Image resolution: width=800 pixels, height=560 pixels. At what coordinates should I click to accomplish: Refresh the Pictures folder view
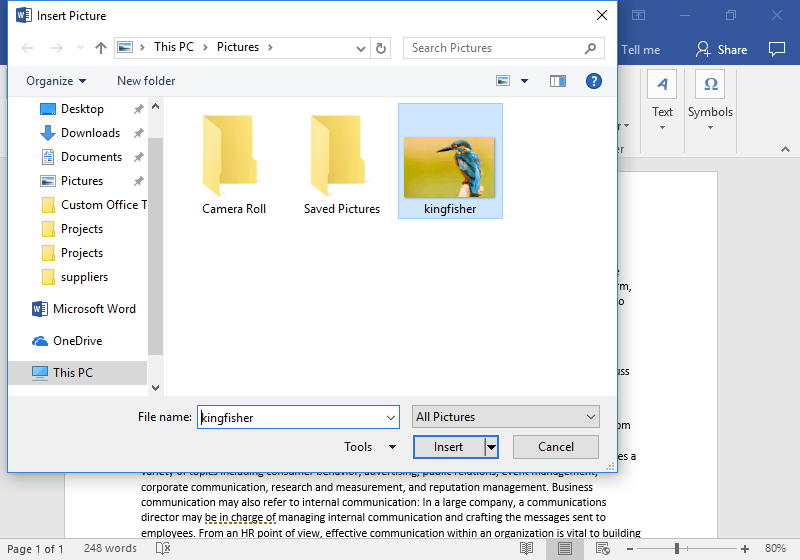coord(380,48)
